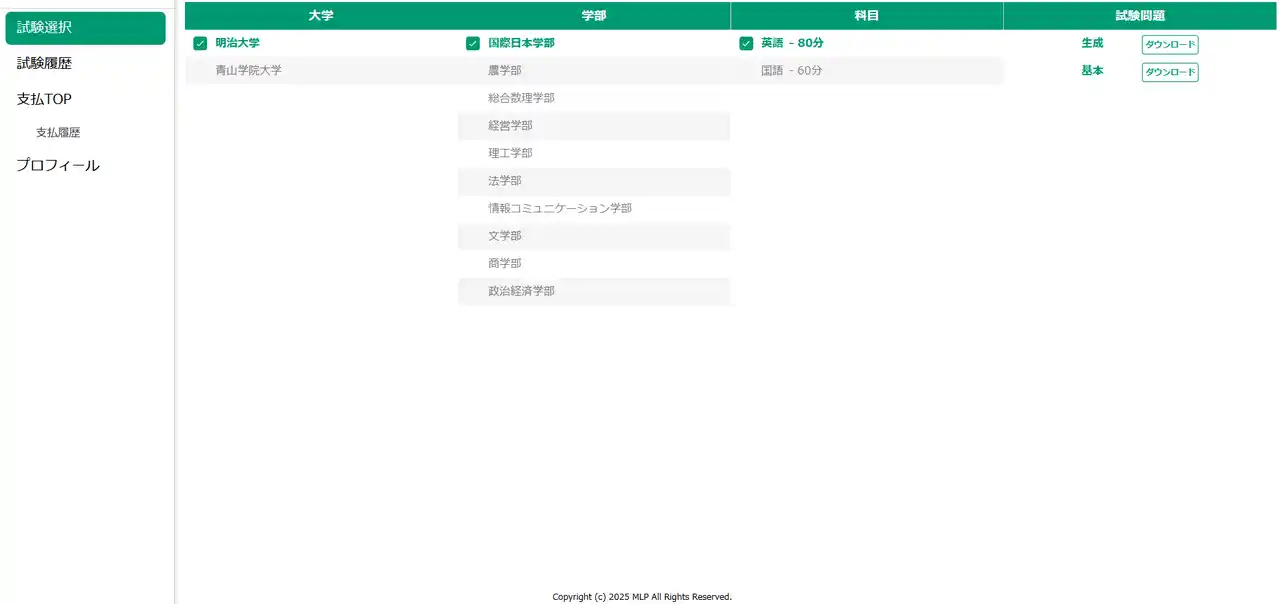Select 理工学部 from the faculty list

click(509, 152)
